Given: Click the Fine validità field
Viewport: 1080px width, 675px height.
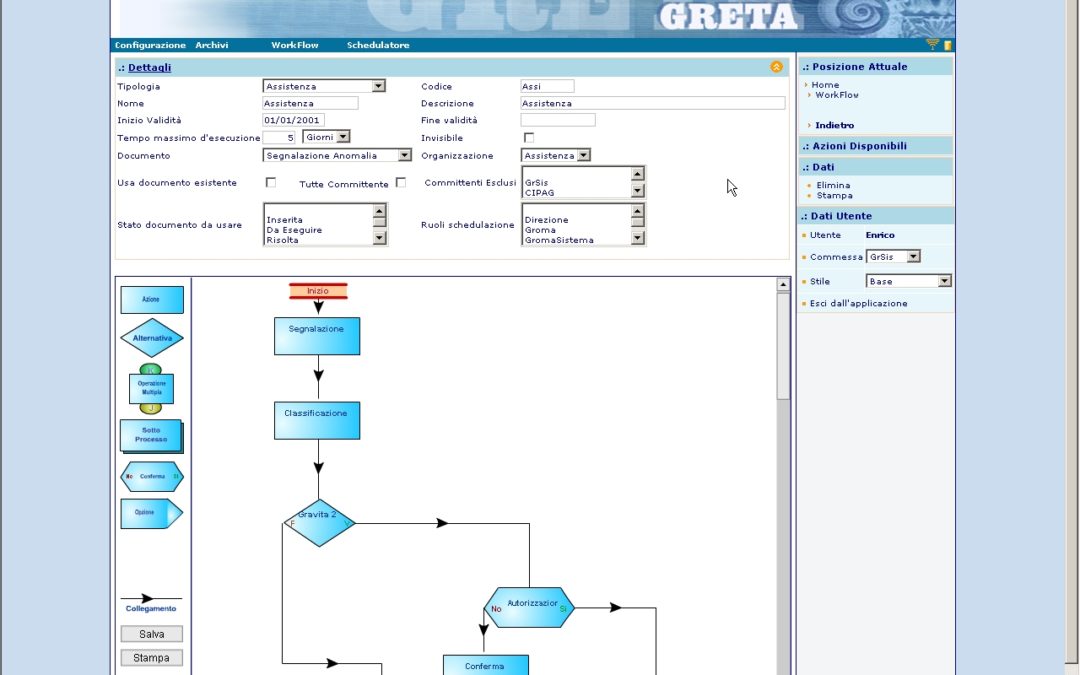Looking at the screenshot, I should click(x=558, y=120).
